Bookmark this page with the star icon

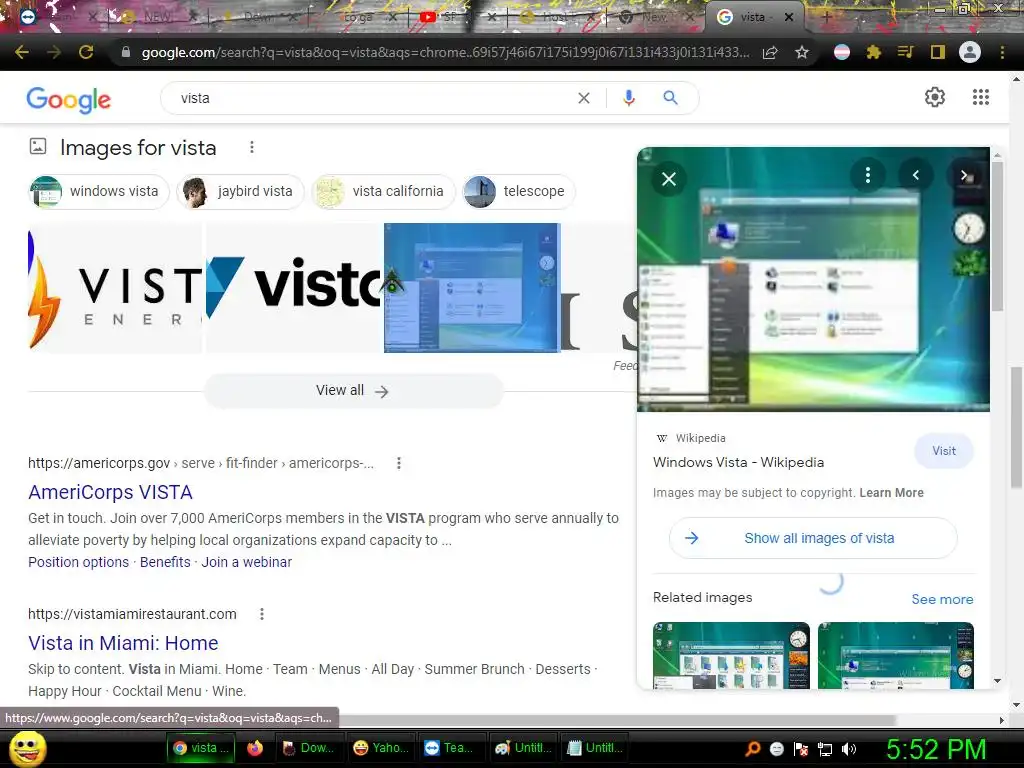coord(802,52)
